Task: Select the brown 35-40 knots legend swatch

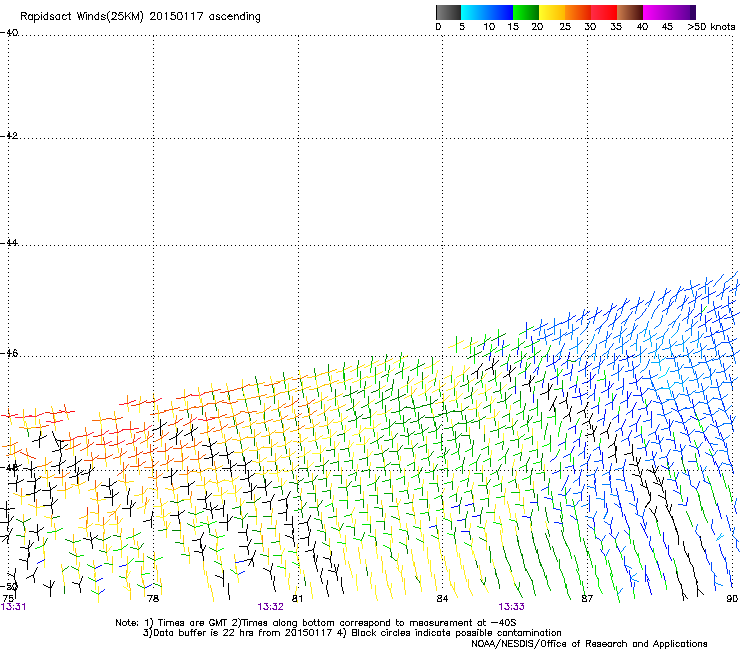Action: point(630,12)
